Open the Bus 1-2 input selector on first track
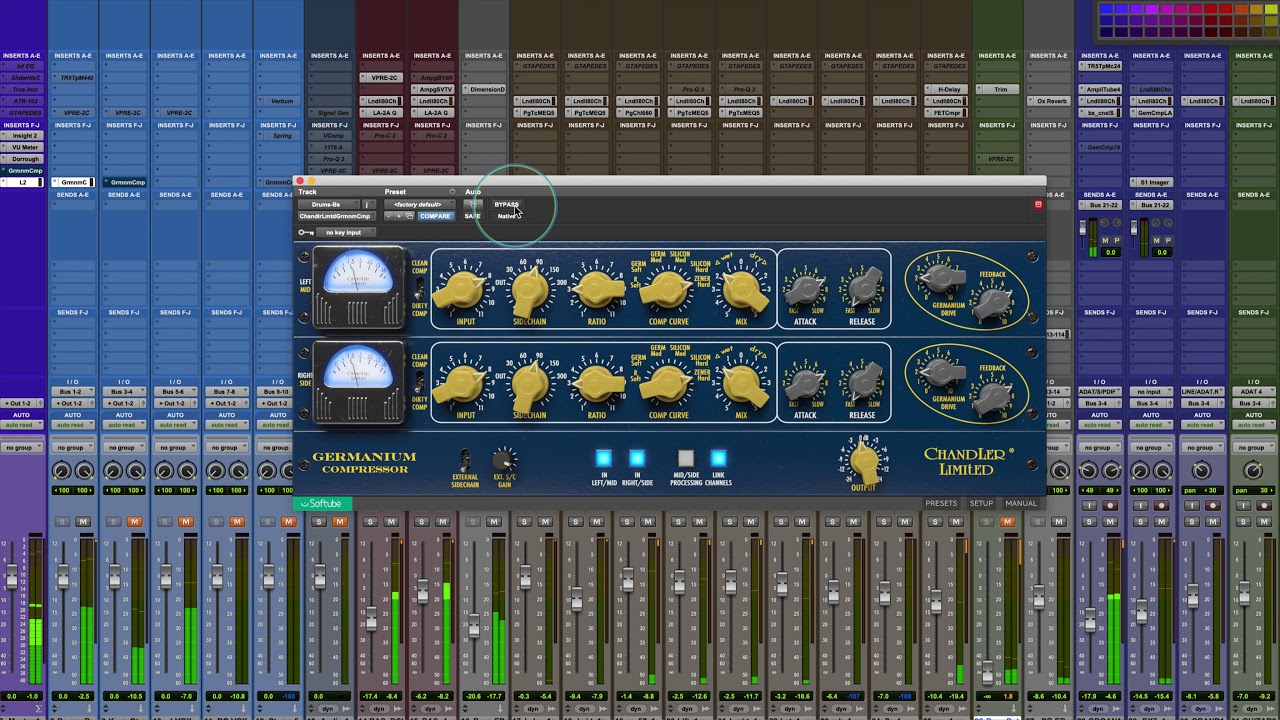The height and width of the screenshot is (720, 1280). (x=72, y=392)
